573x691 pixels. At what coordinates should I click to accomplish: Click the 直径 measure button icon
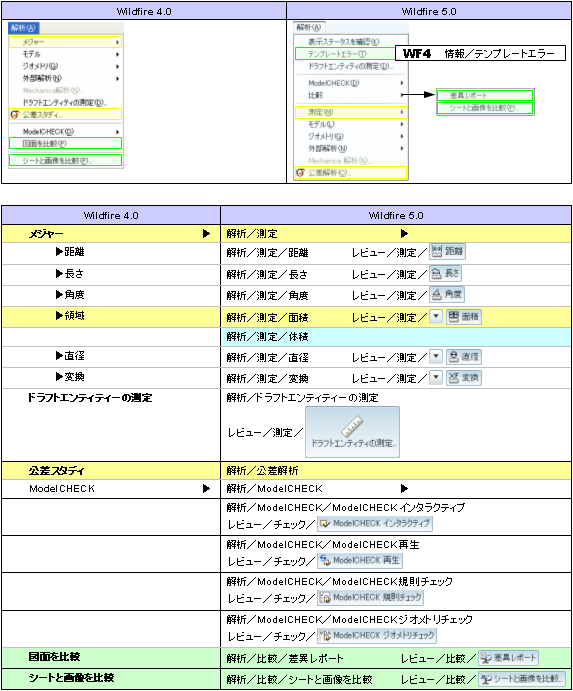[464, 357]
